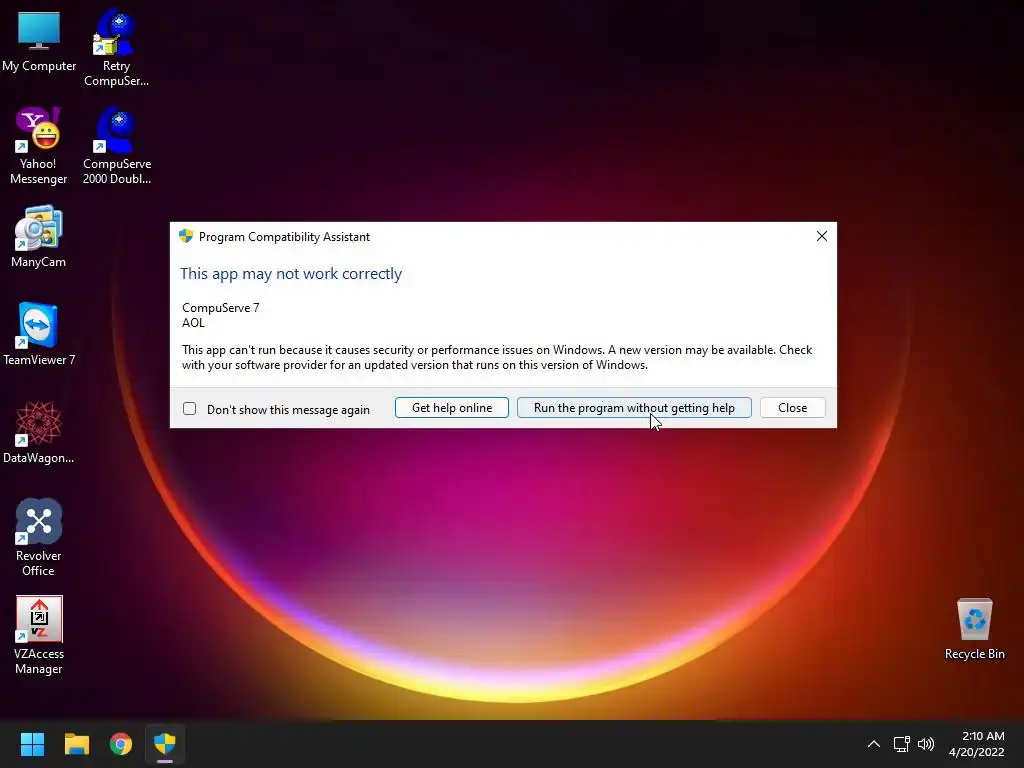Click the Get help online button
1024x768 pixels.
tap(451, 408)
